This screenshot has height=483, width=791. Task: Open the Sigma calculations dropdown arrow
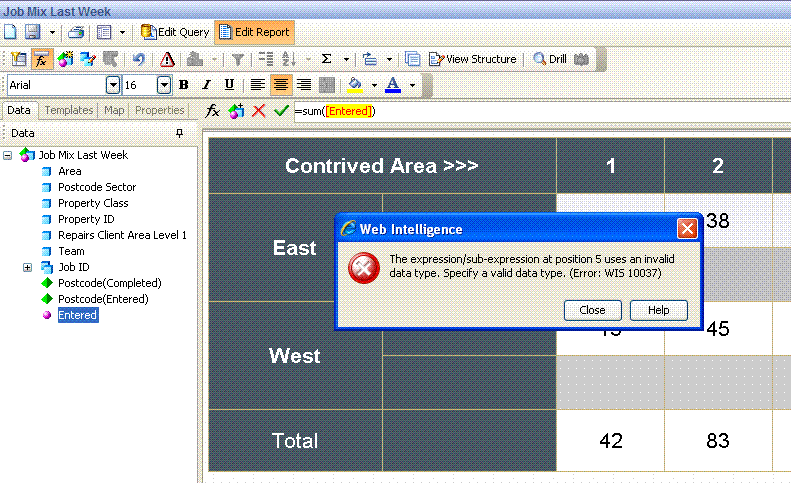click(346, 60)
